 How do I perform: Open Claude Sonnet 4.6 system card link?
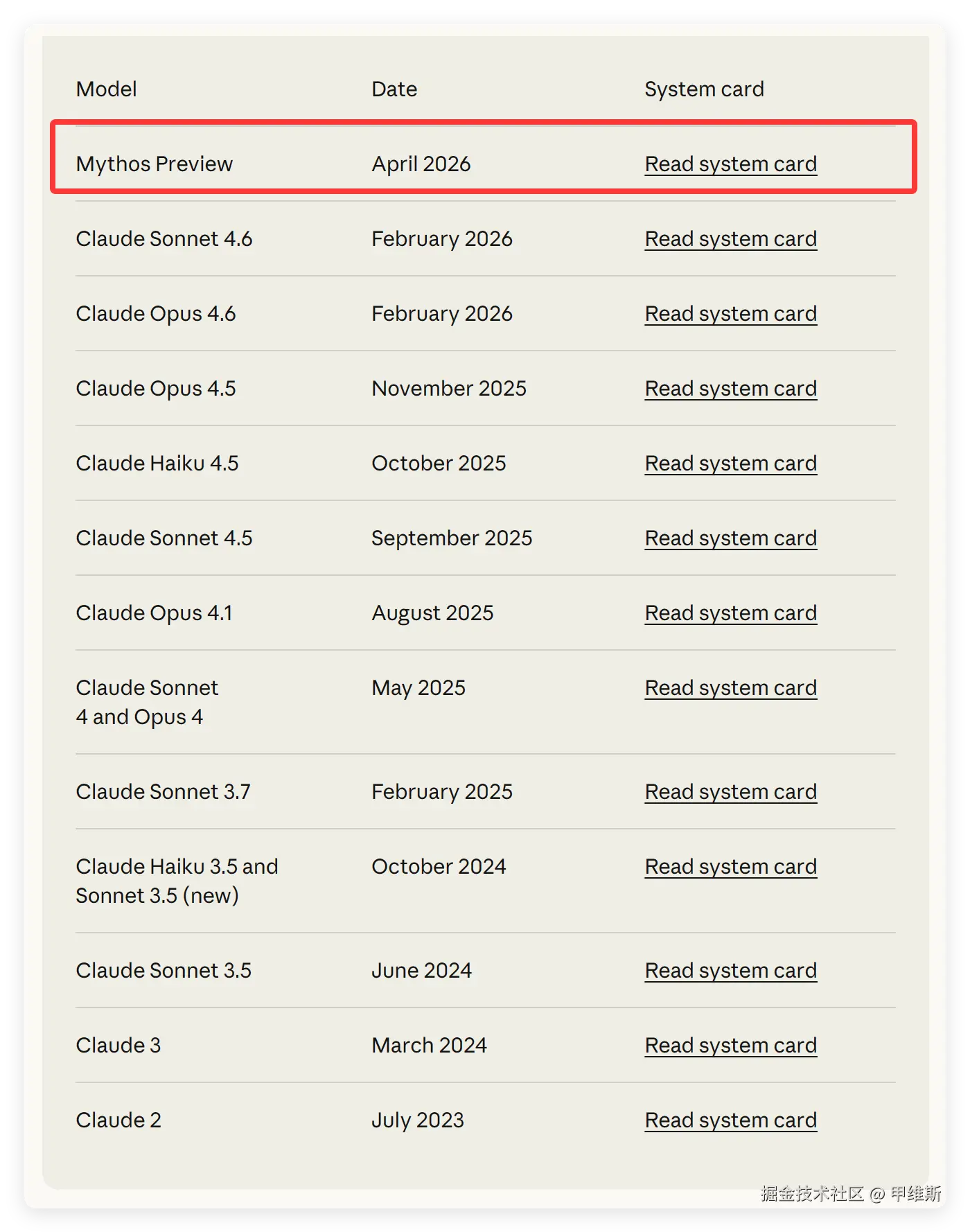(x=730, y=239)
